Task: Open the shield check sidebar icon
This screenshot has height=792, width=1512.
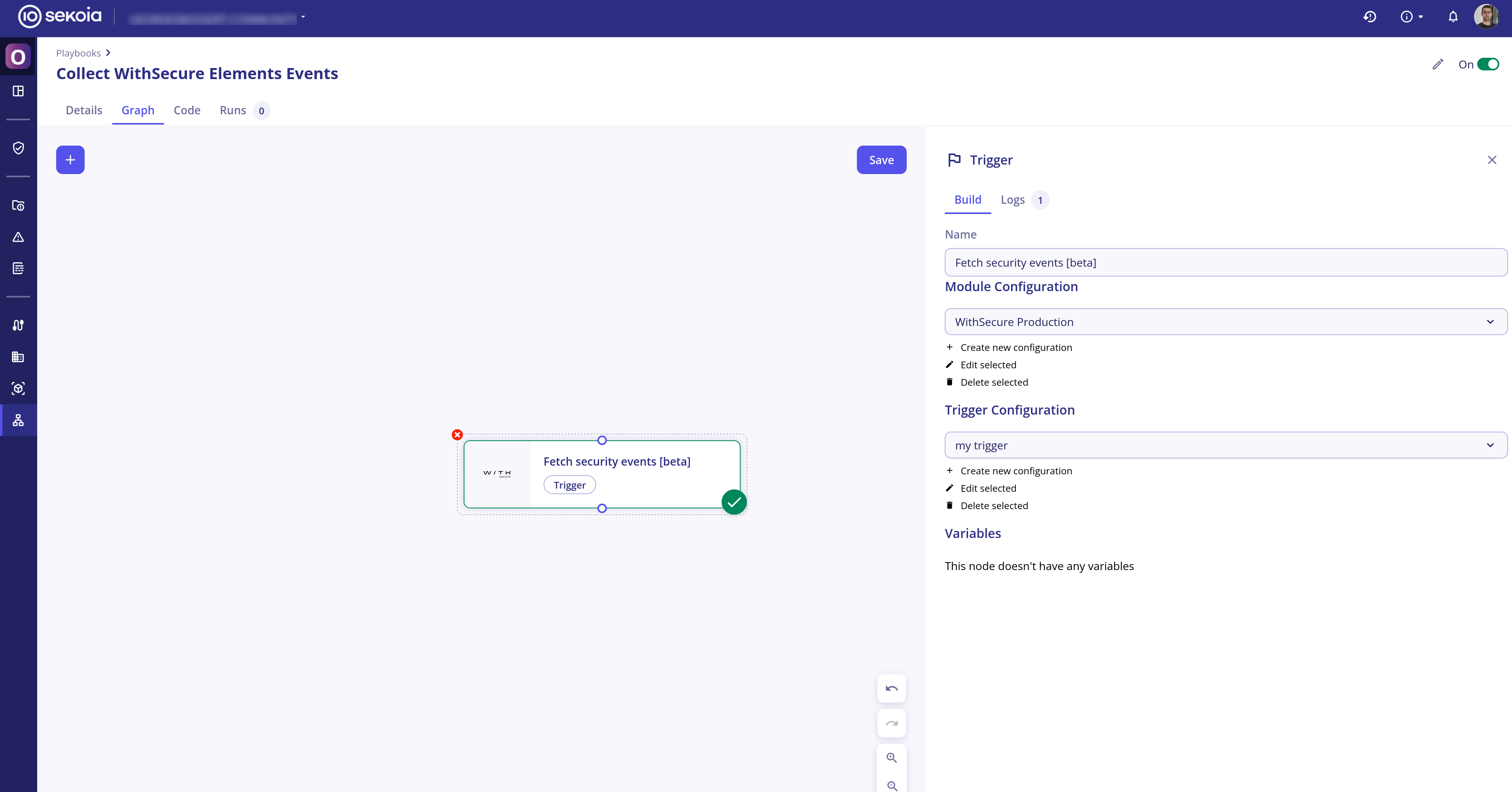Action: coord(18,147)
